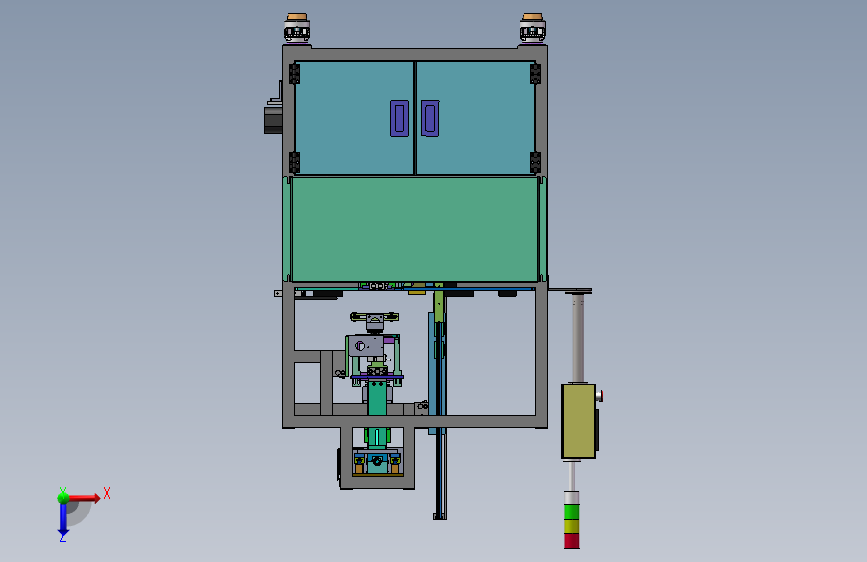Select the black motor on the frame's left side
867x562 pixels.
pyautogui.click(x=273, y=120)
